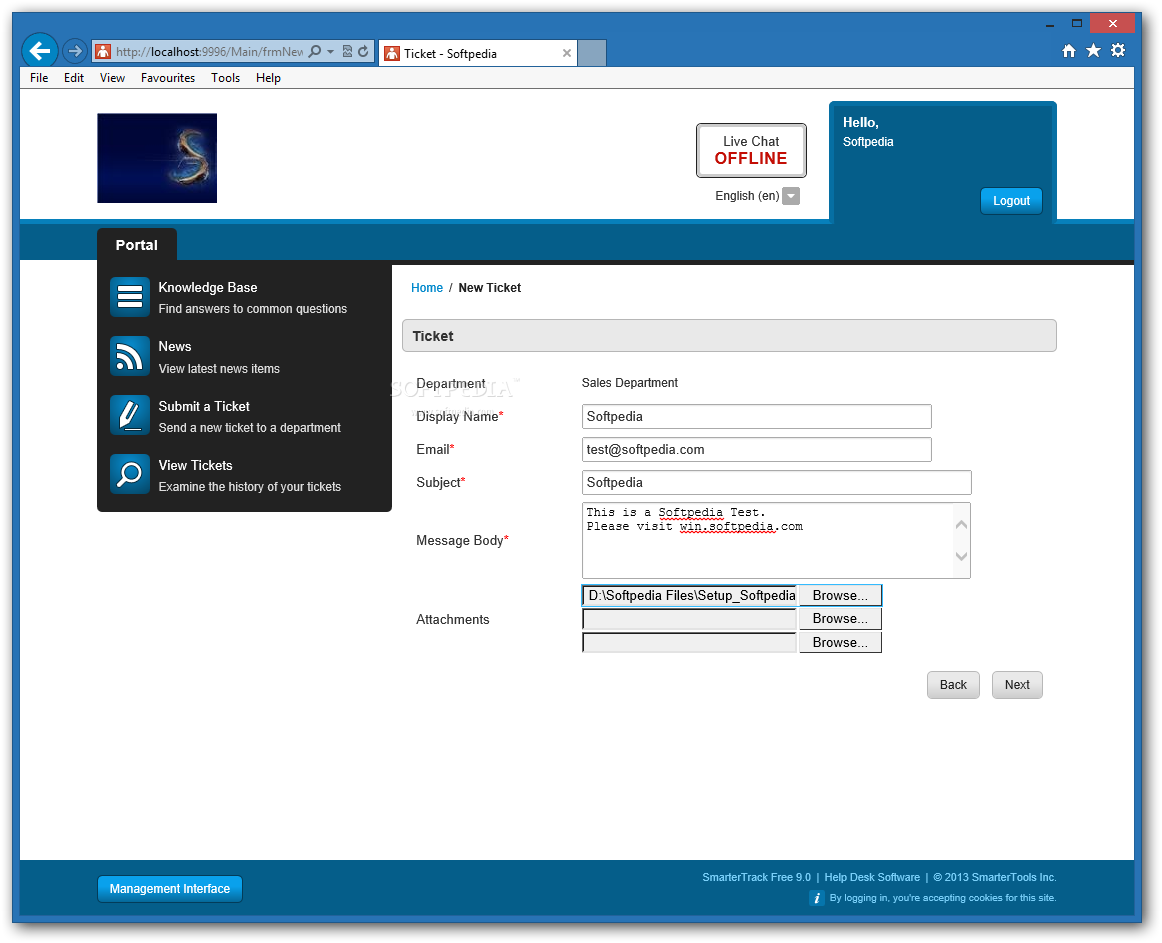
Task: Click inside the Message Body text area
Action: (x=768, y=540)
